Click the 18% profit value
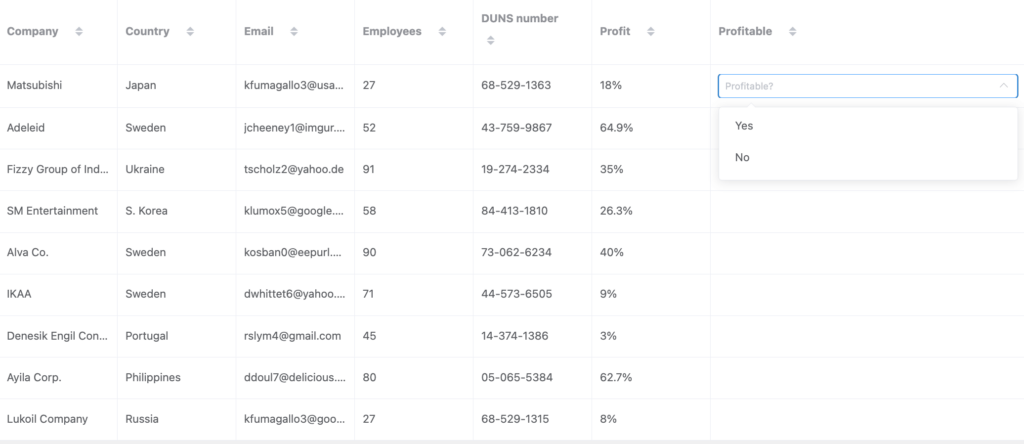This screenshot has height=444, width=1024. pos(611,86)
